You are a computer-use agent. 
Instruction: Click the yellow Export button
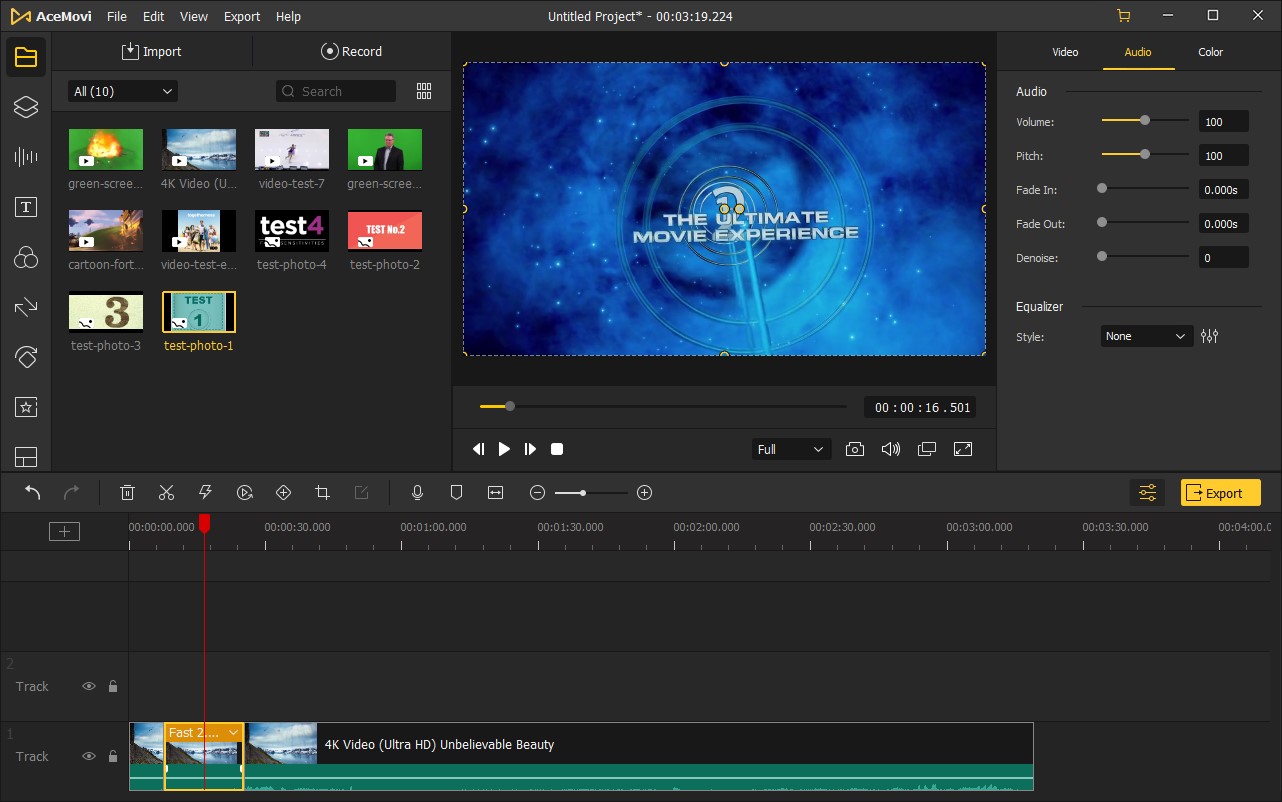(1220, 492)
